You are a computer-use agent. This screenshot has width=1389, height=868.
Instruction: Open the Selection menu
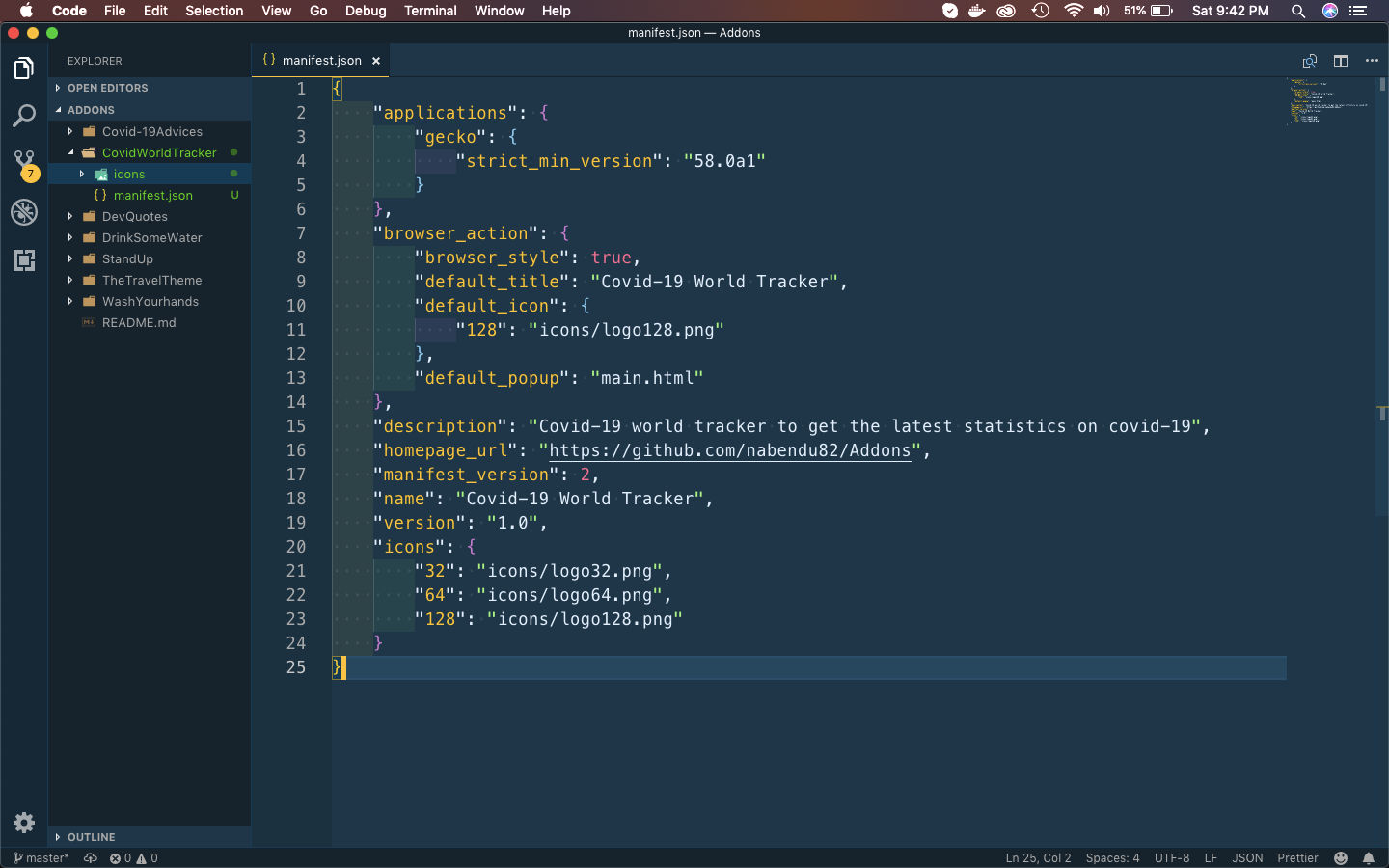tap(214, 11)
